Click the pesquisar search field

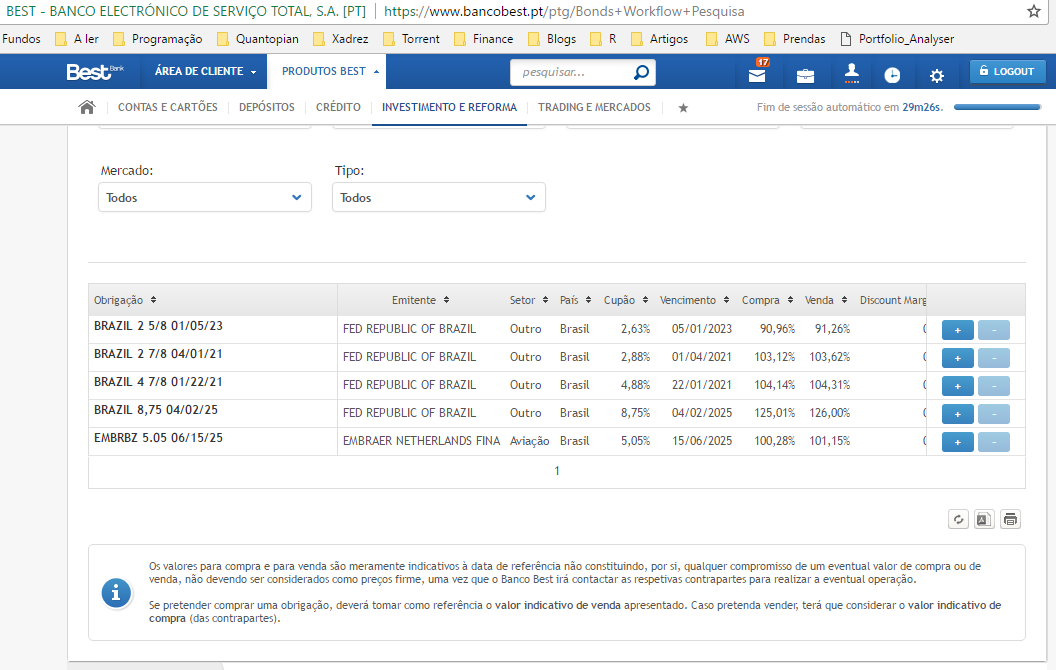pos(575,73)
